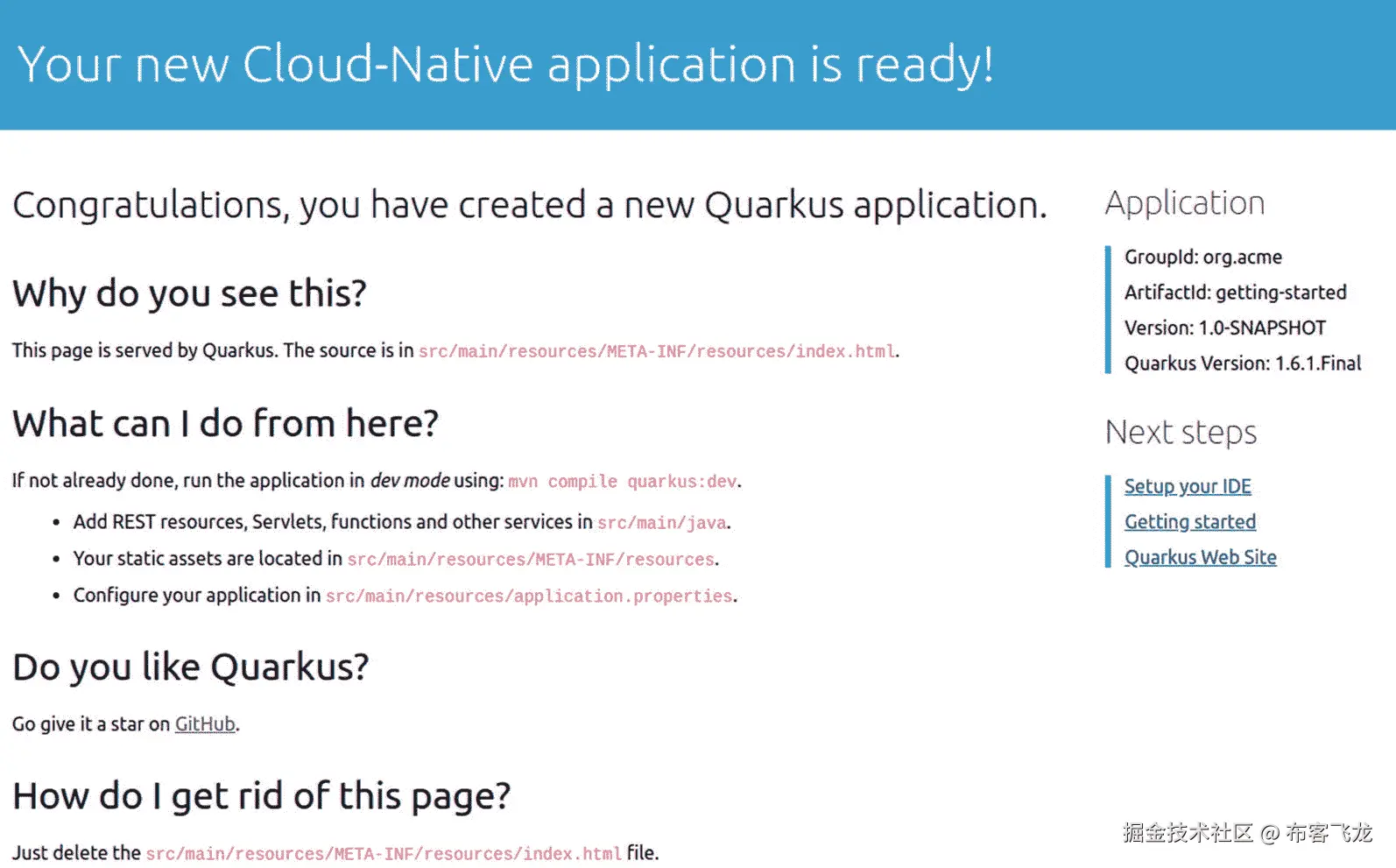
Task: Click the application.properties file path
Action: tap(529, 596)
